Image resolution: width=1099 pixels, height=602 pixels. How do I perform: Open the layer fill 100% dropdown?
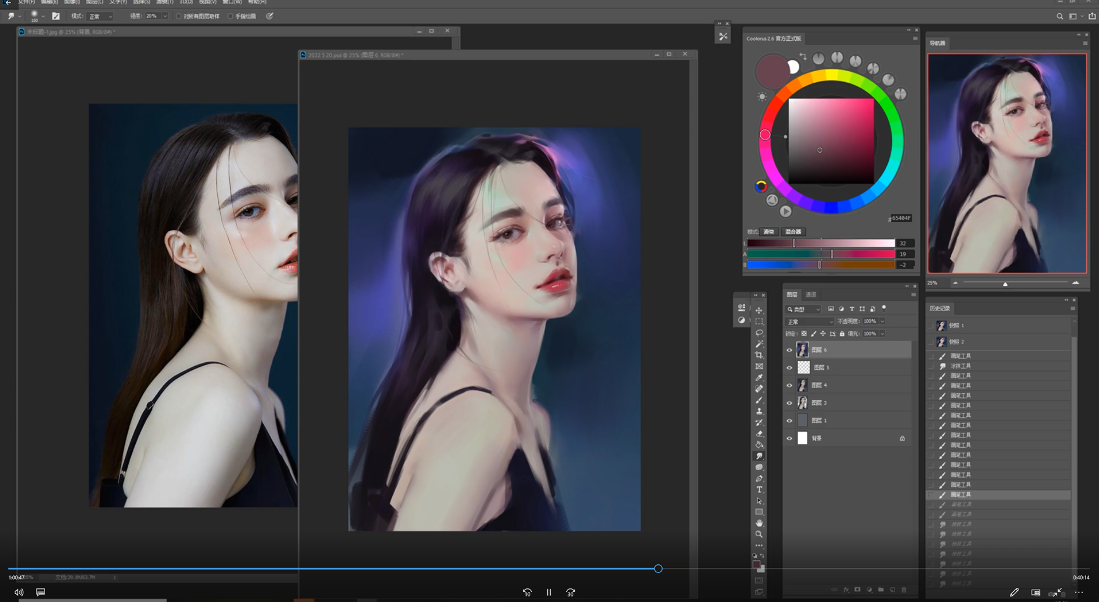882,334
